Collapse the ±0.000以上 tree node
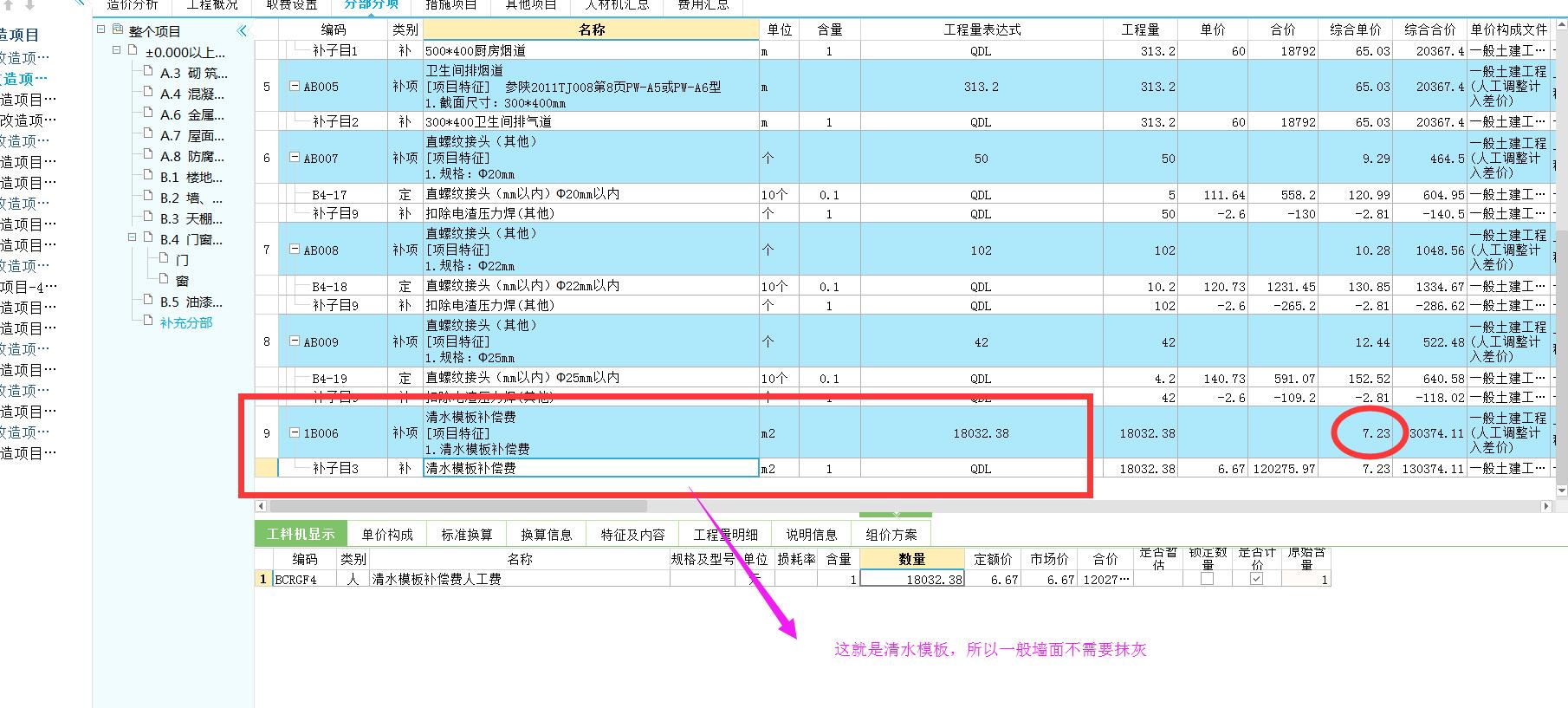Screen dimensions: 1568x708 tap(117, 51)
